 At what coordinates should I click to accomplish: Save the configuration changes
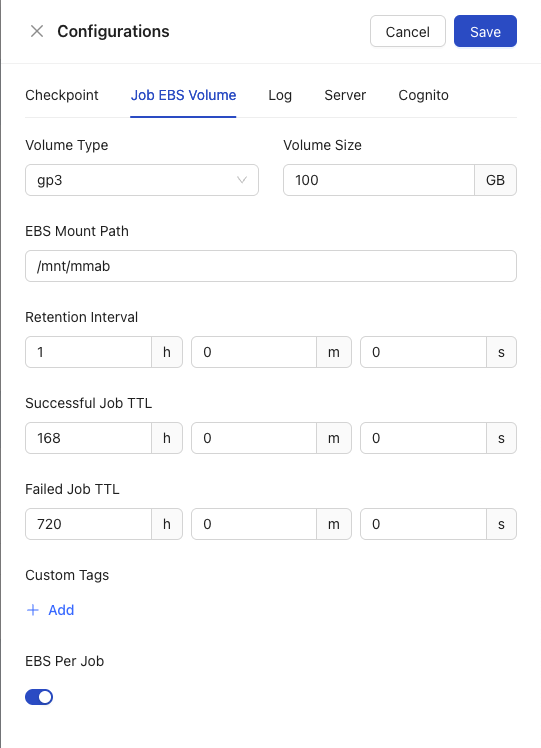pyautogui.click(x=485, y=31)
